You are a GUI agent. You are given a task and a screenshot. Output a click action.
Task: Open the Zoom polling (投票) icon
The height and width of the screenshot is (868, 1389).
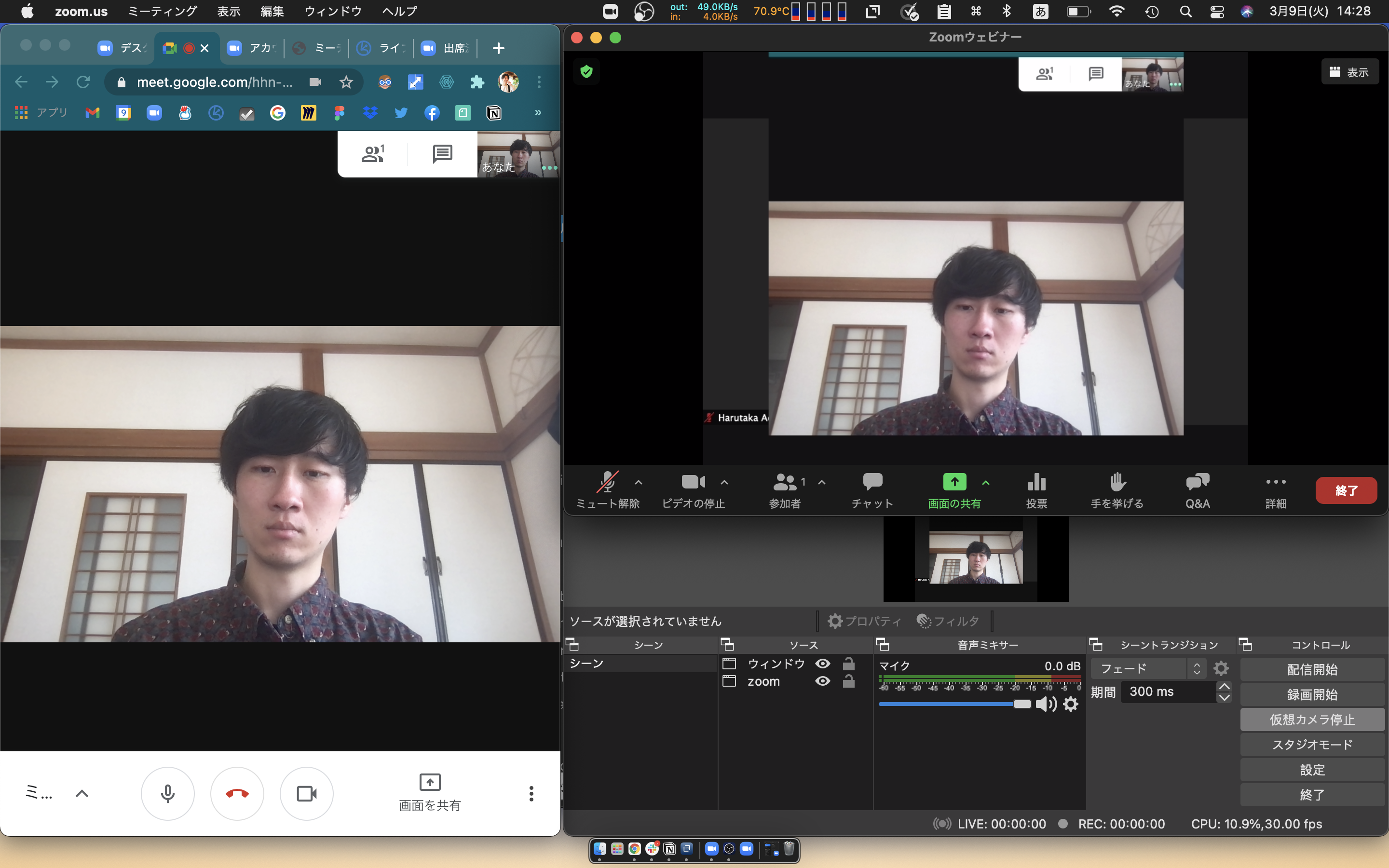tap(1036, 483)
